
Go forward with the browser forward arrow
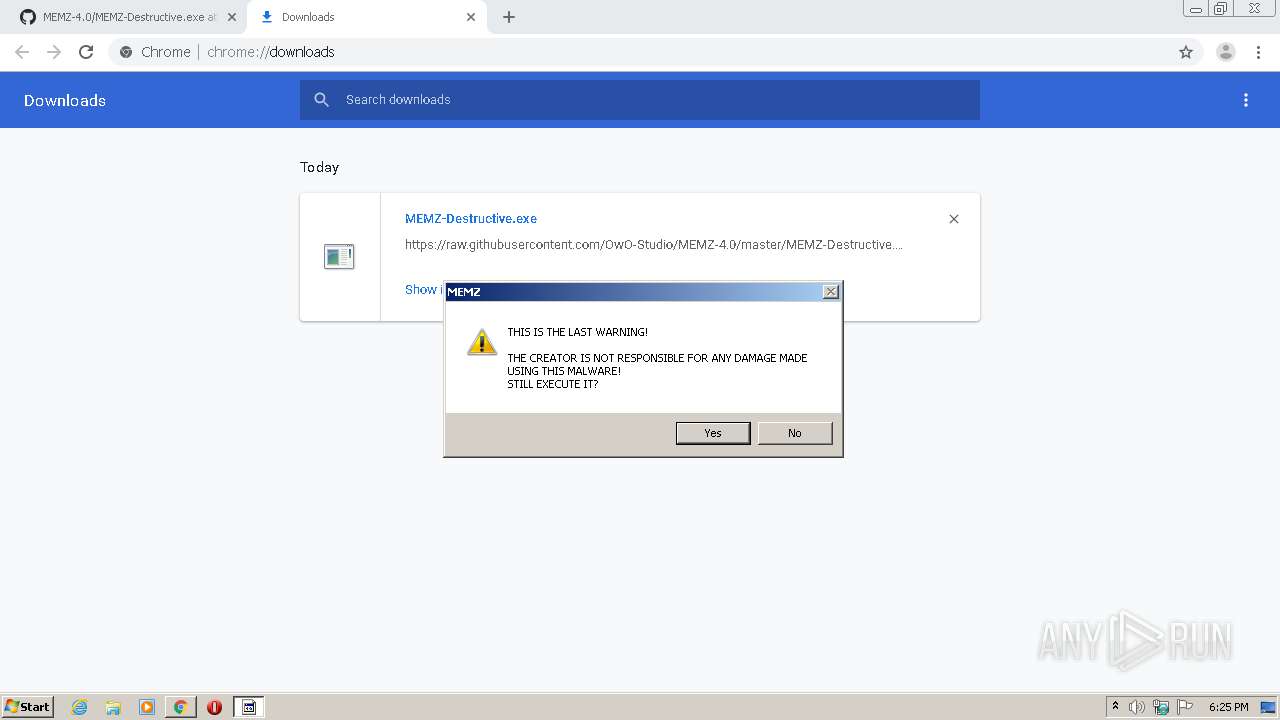54,52
